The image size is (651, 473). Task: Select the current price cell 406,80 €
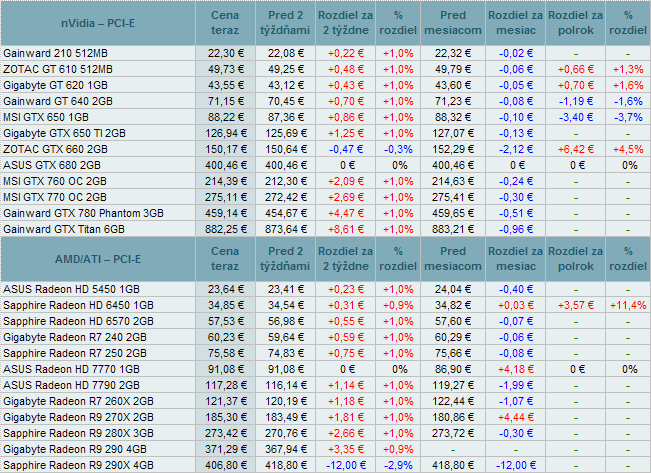coord(226,465)
